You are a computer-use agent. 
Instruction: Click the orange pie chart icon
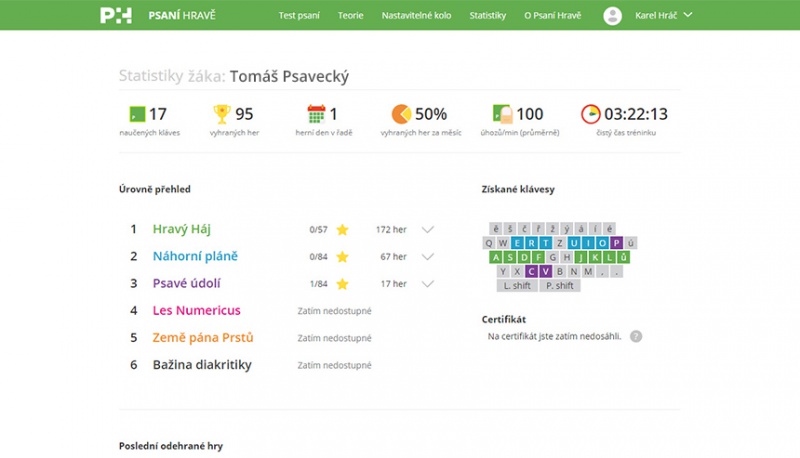[401, 114]
